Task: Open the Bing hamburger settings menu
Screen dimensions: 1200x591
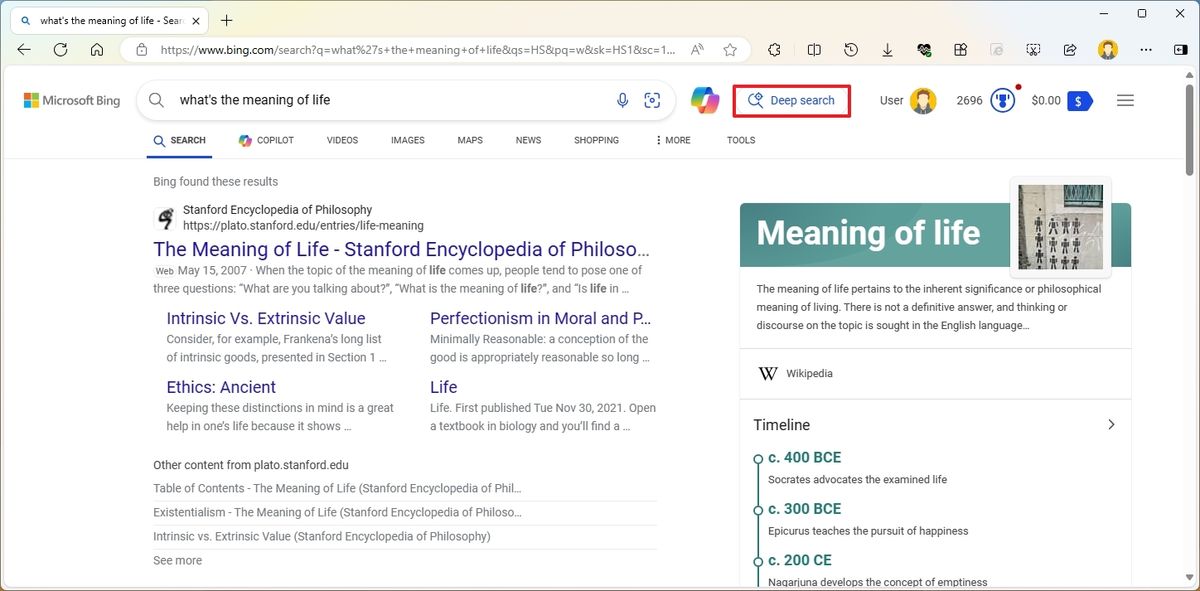Action: click(1125, 100)
